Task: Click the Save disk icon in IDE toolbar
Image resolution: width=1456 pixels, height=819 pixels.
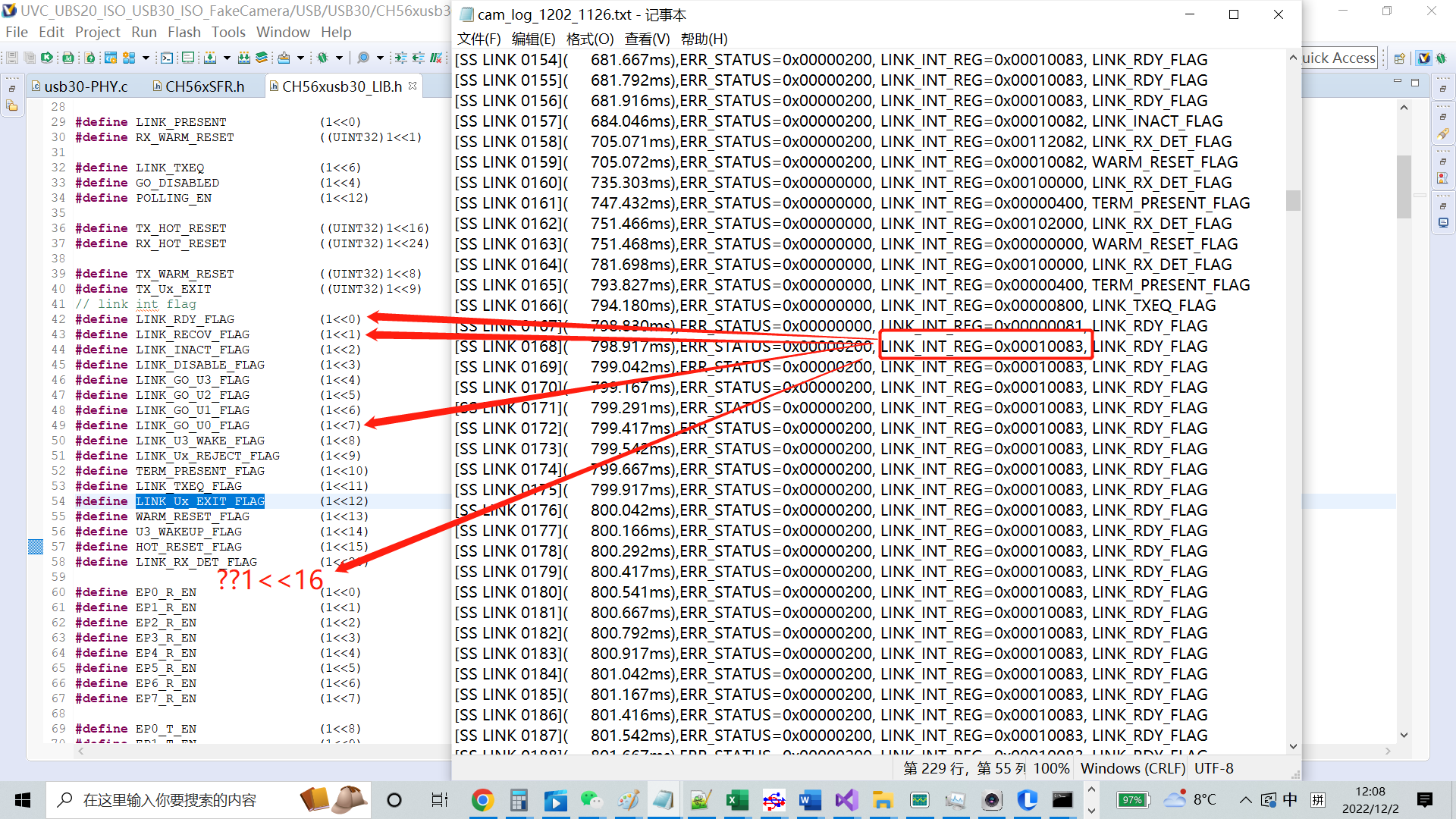Action: pyautogui.click(x=11, y=58)
